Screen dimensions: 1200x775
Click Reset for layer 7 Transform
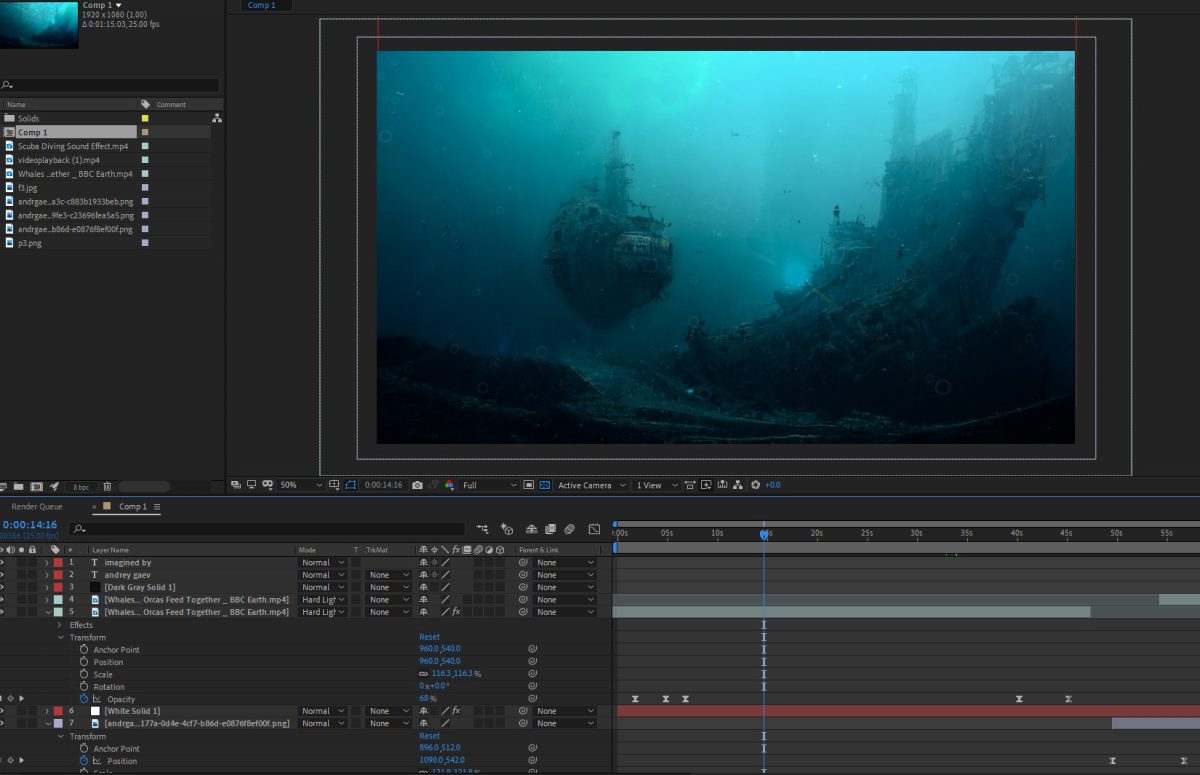tap(429, 736)
